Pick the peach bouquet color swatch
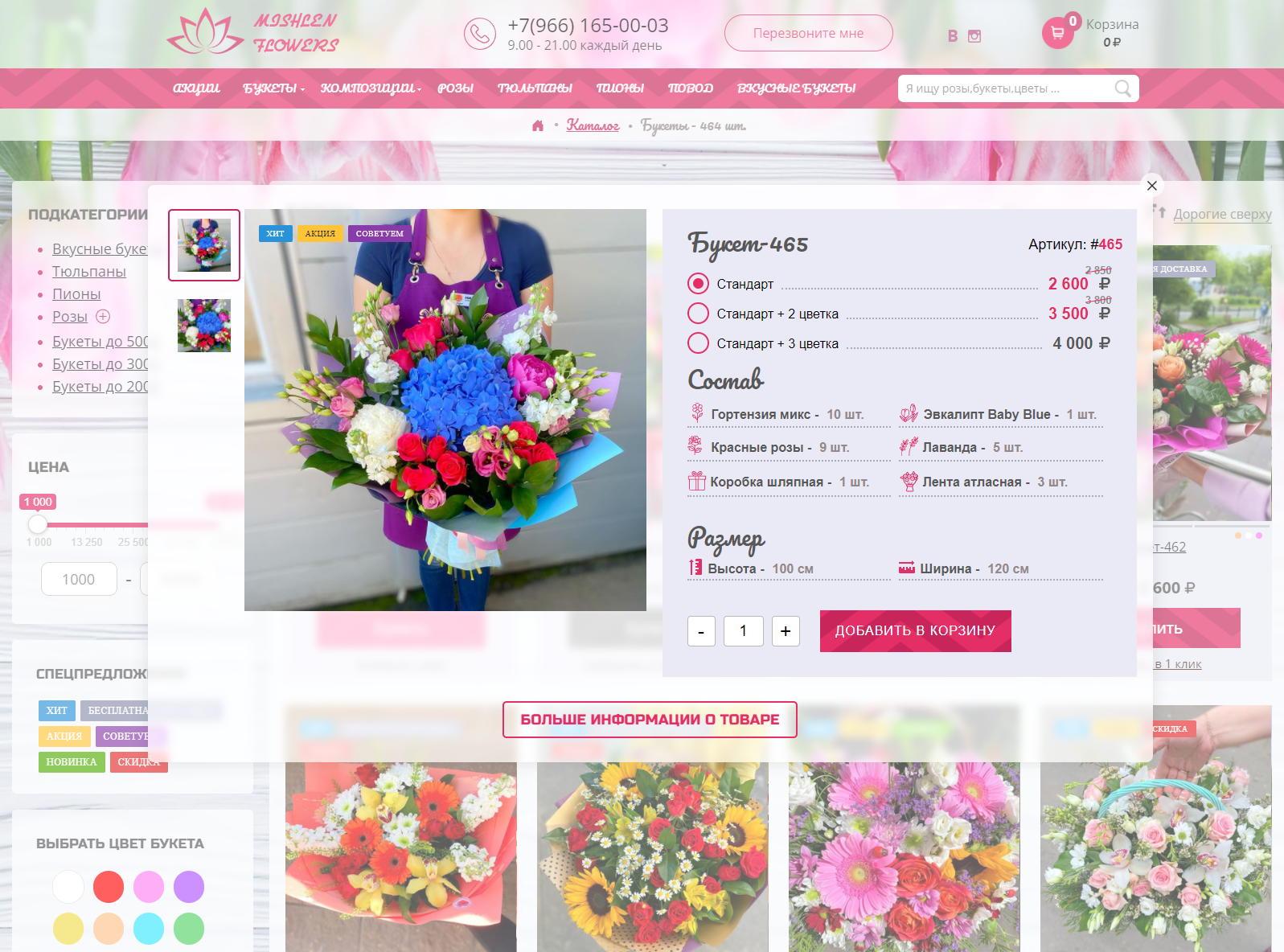 pos(109,929)
